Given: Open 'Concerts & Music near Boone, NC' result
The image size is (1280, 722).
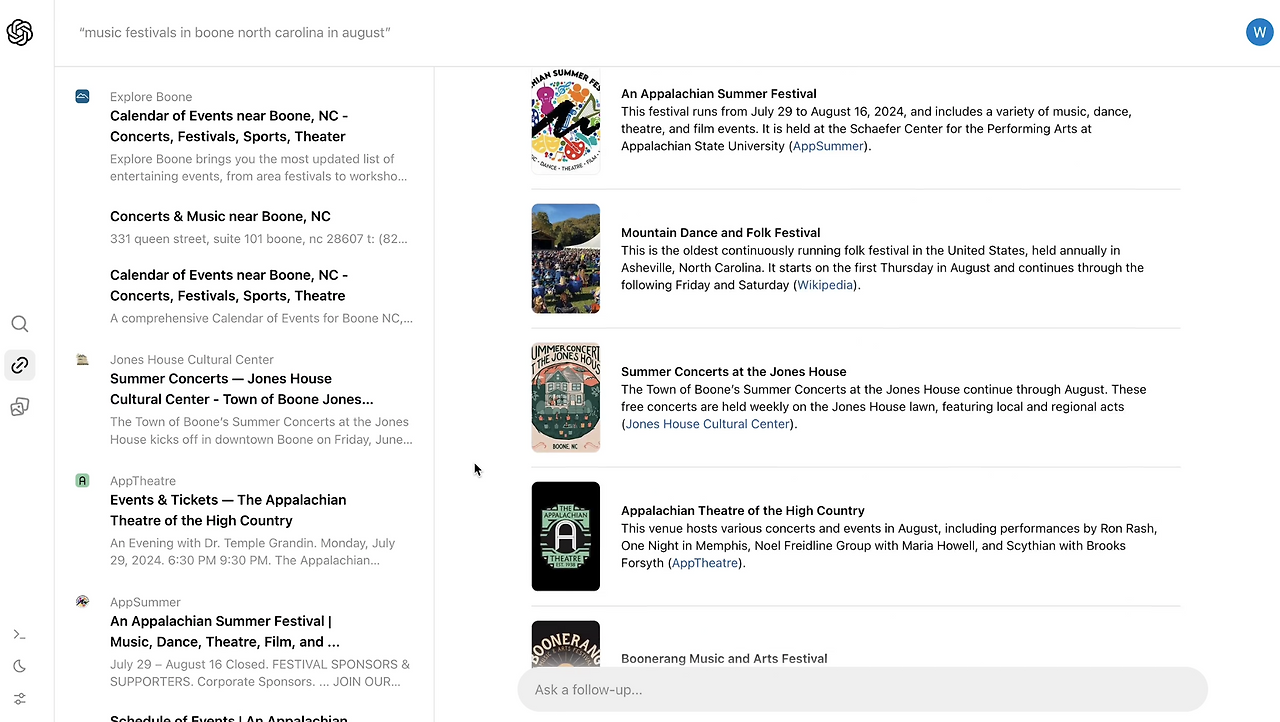Looking at the screenshot, I should (x=220, y=216).
